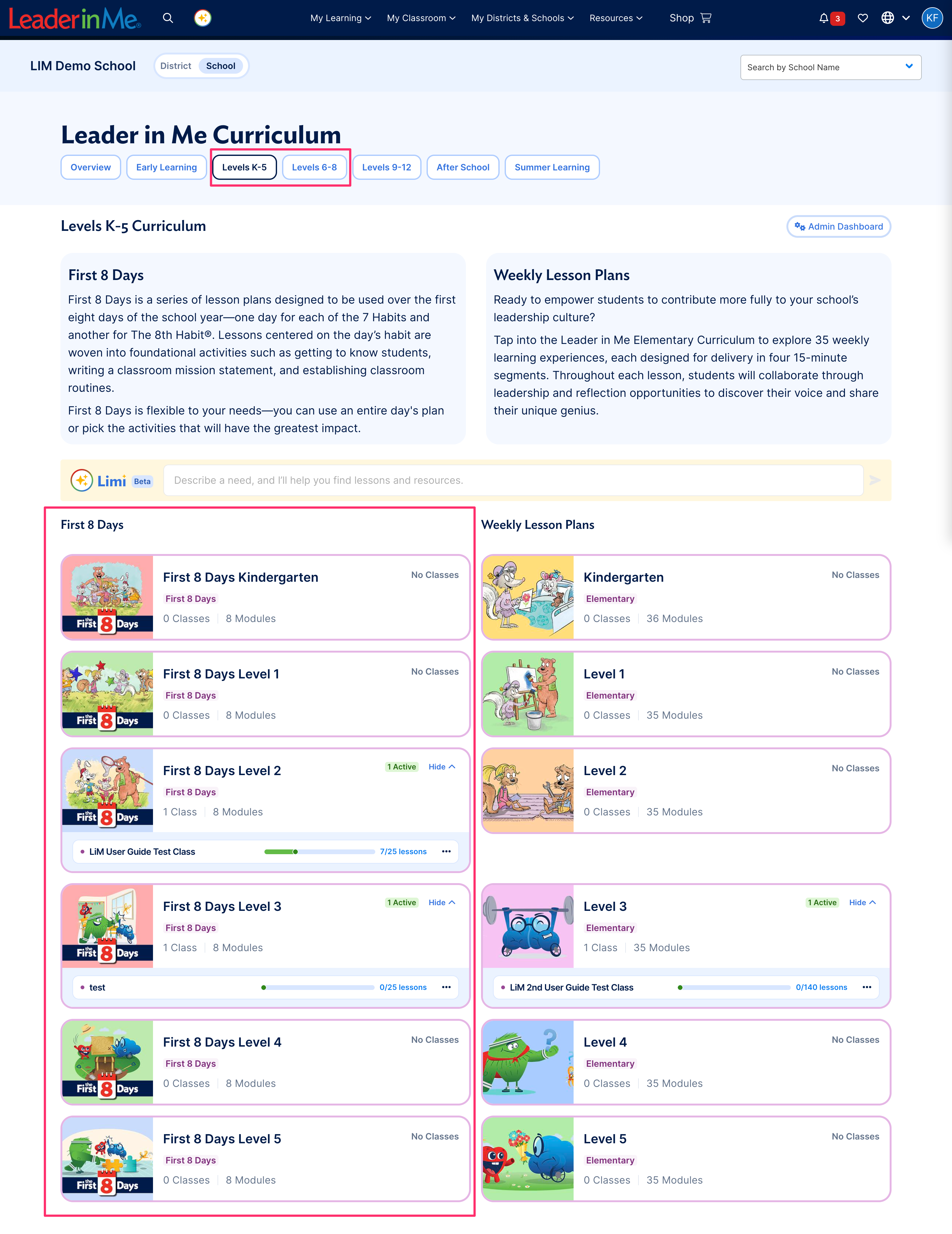This screenshot has height=1234, width=952.
Task: Click the 7/25 lessons progress bar
Action: click(320, 851)
